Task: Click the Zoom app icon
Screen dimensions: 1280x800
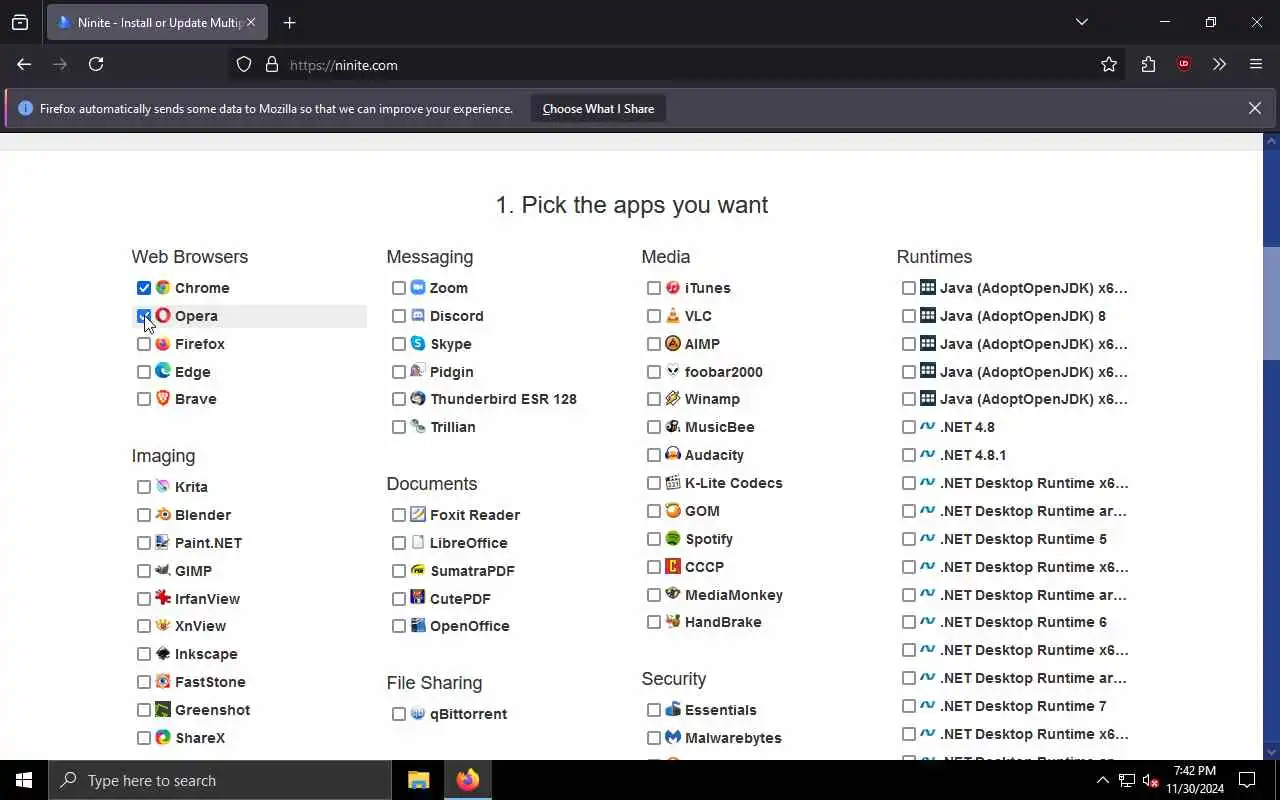Action: tap(418, 288)
